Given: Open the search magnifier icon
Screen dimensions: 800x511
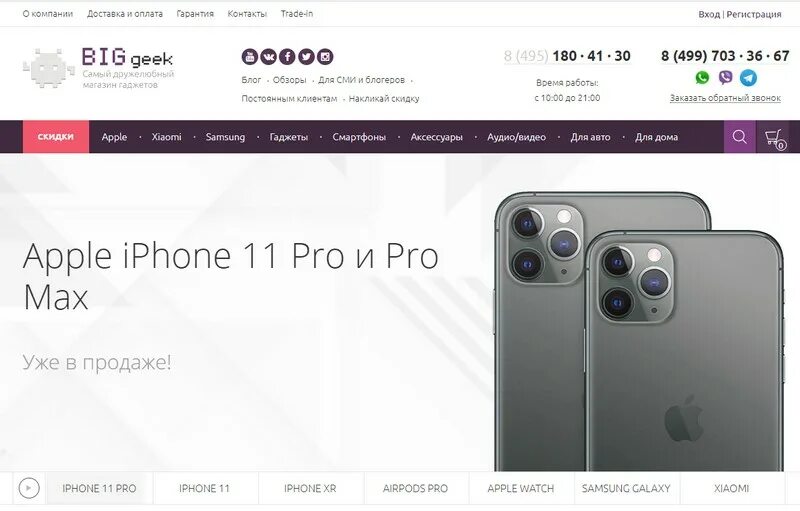Looking at the screenshot, I should (740, 137).
